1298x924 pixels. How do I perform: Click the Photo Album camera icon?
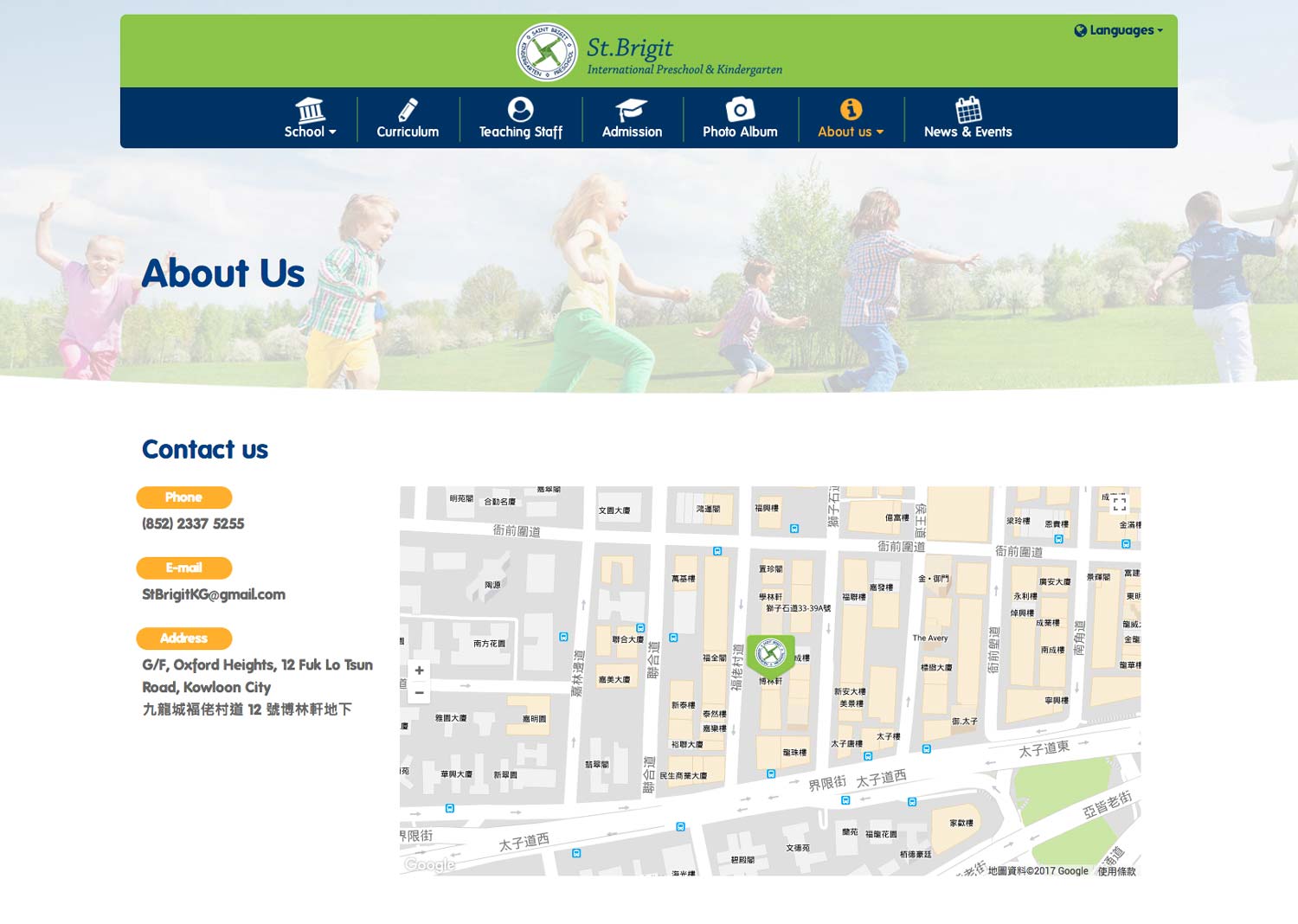(x=740, y=109)
